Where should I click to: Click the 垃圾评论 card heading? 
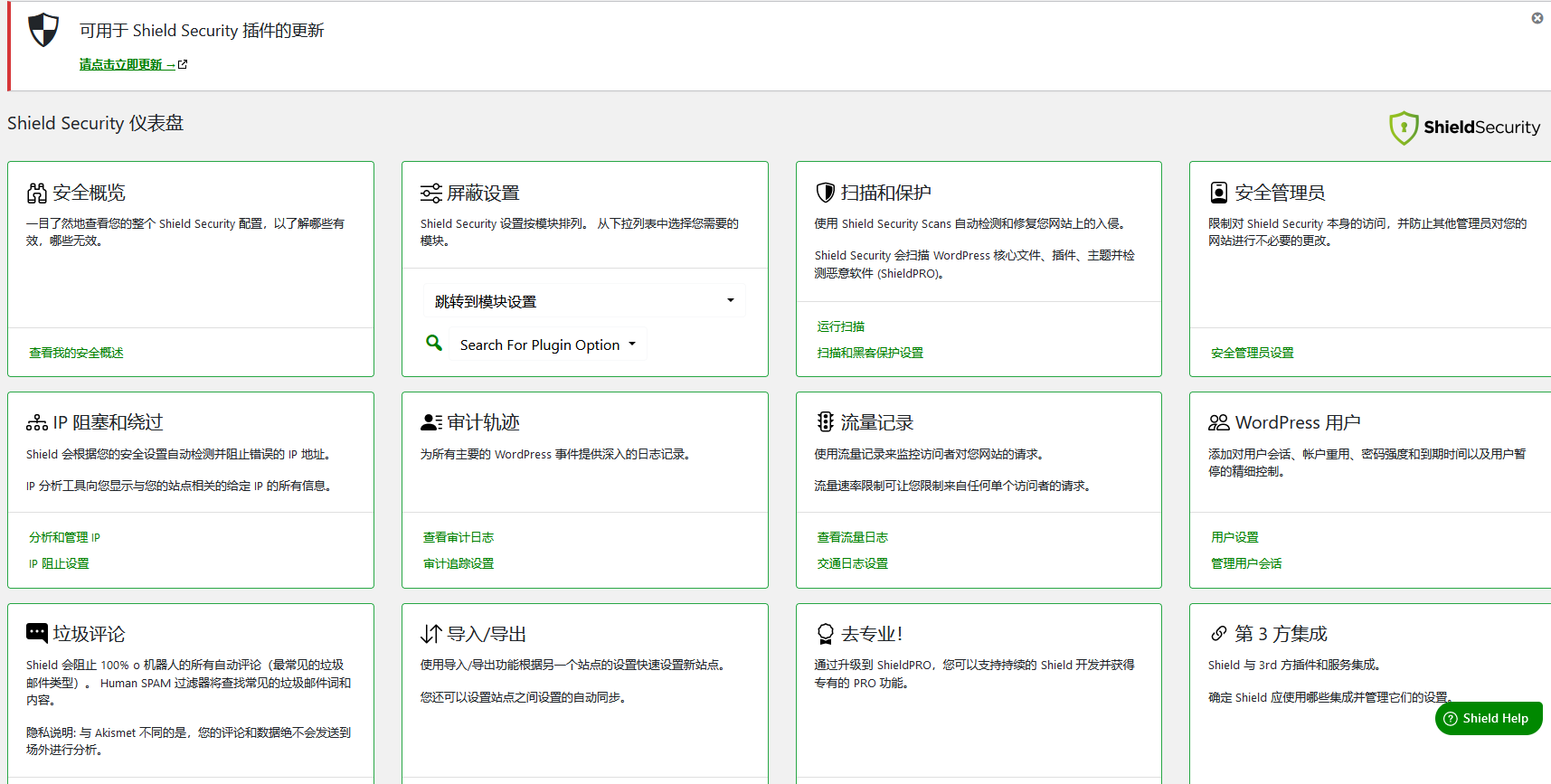coord(89,634)
